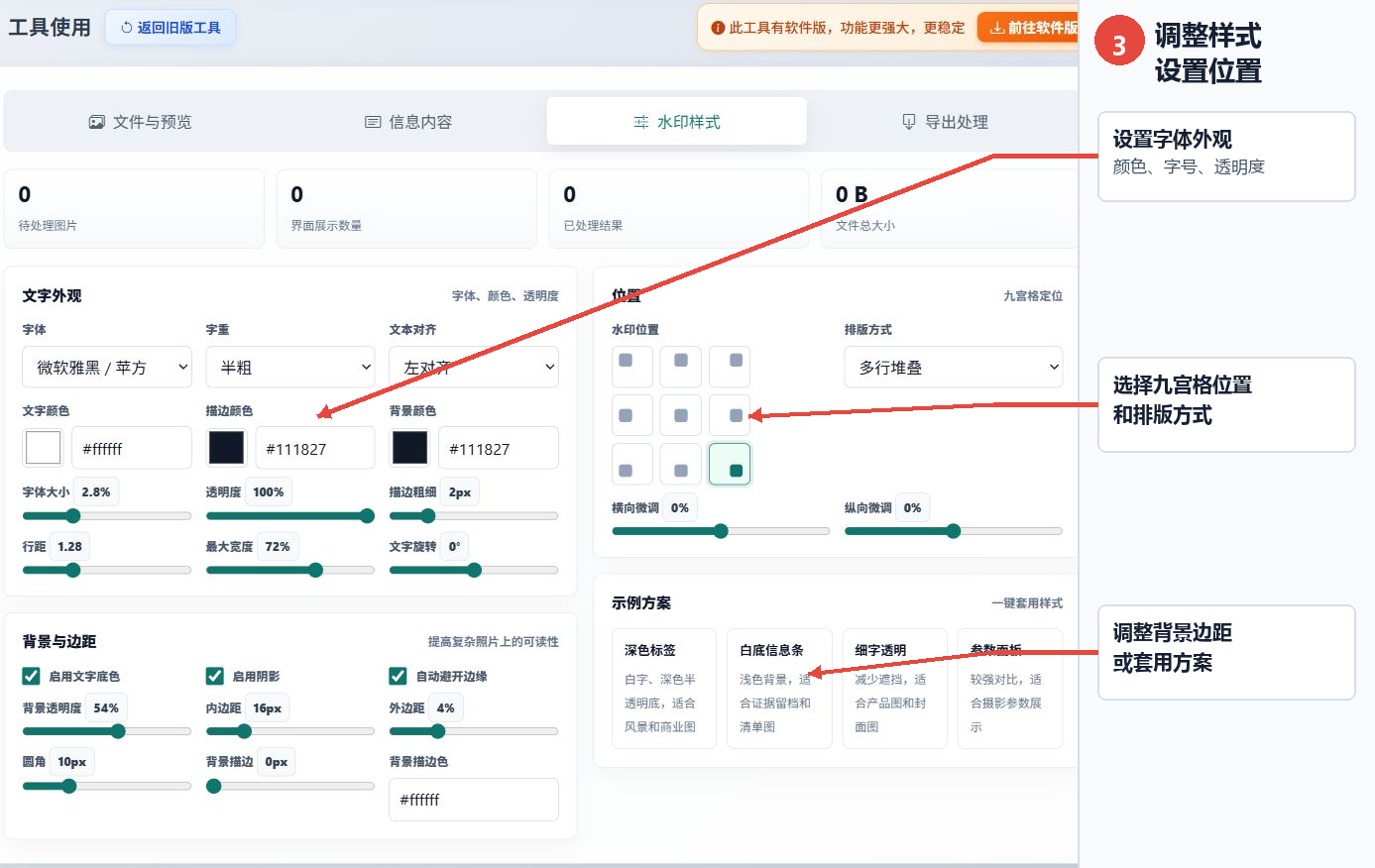Apply the 白底信息条 preset scheme
This screenshot has width=1375, height=868.
[778, 688]
